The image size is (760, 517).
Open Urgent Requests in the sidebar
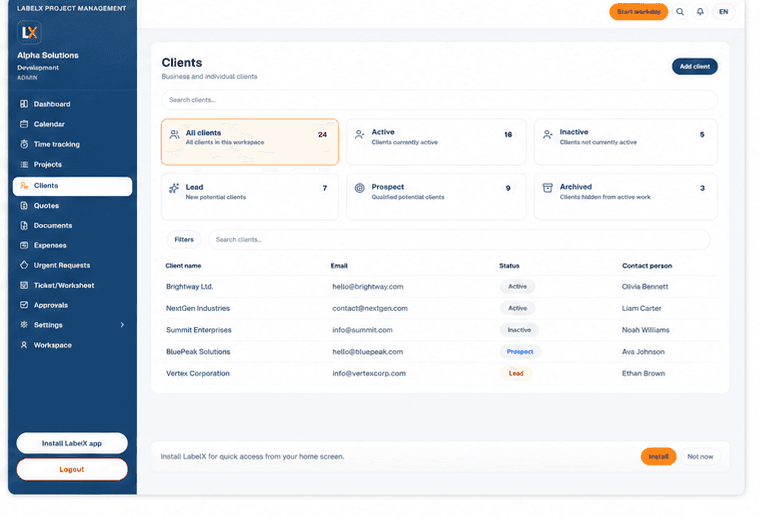pos(72,265)
